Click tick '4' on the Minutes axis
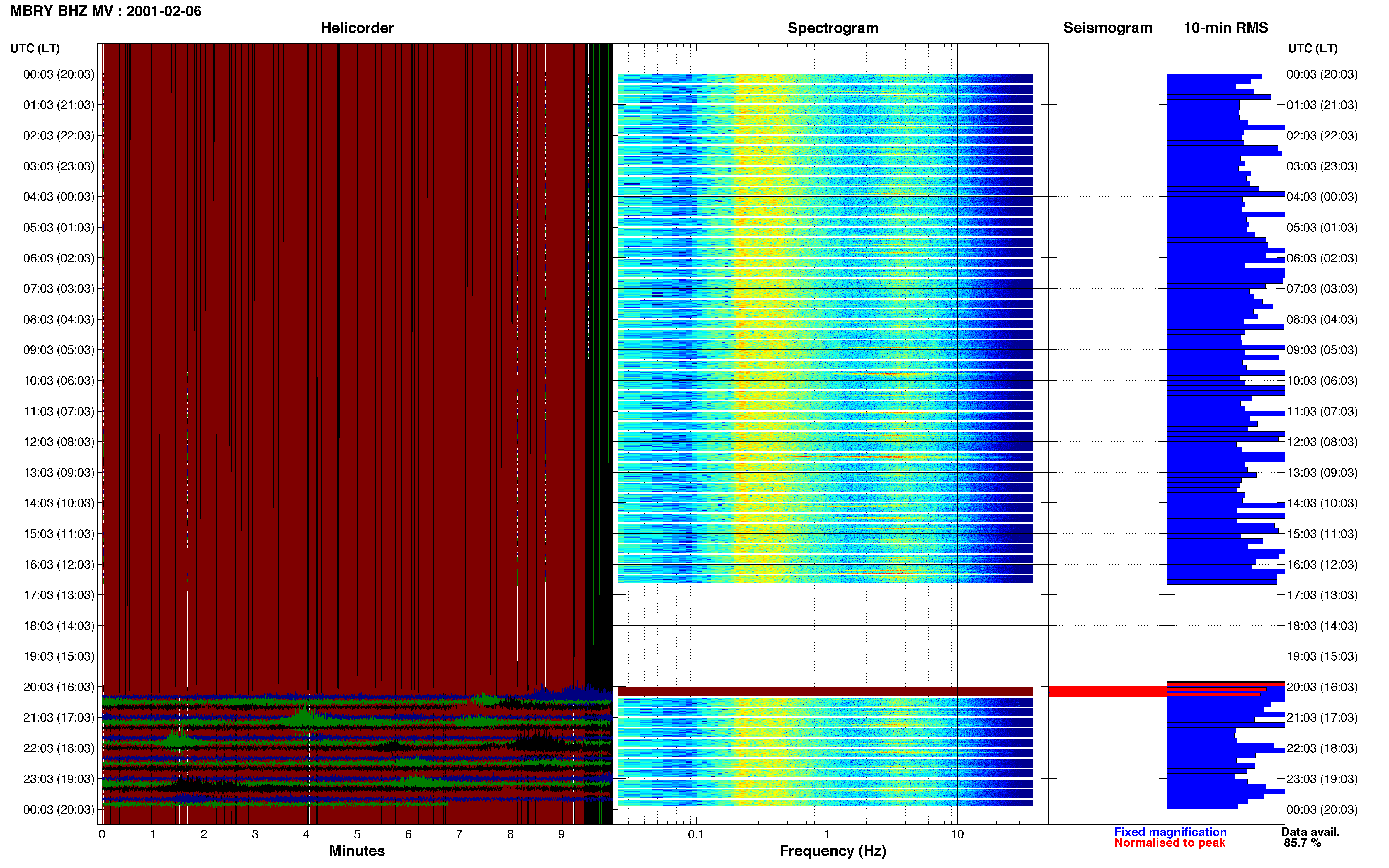This screenshot has height=868, width=1389. pos(306,835)
